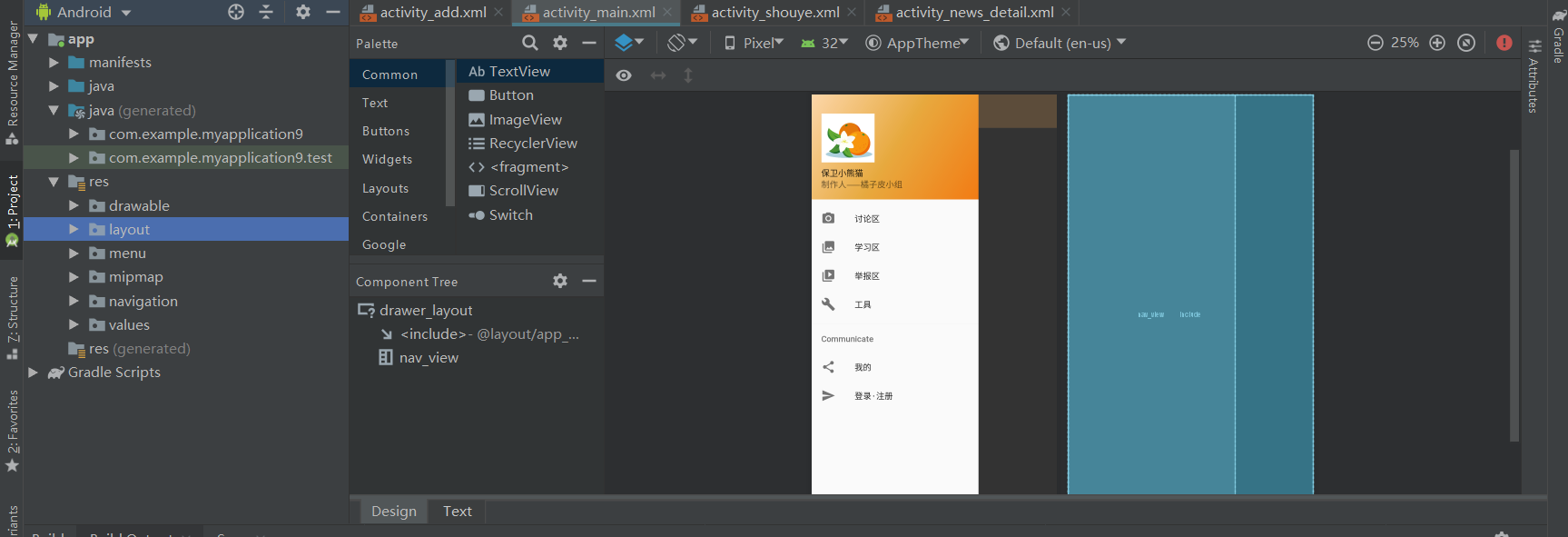Toggle view options eye icon

click(624, 75)
